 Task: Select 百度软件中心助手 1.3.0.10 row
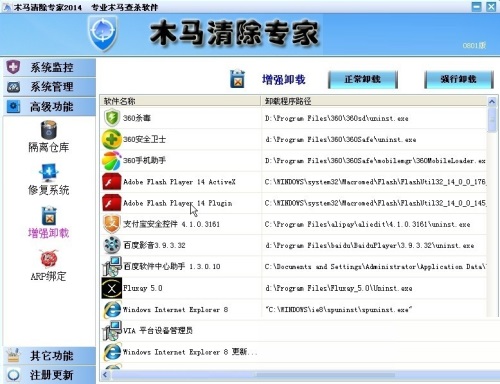293,266
